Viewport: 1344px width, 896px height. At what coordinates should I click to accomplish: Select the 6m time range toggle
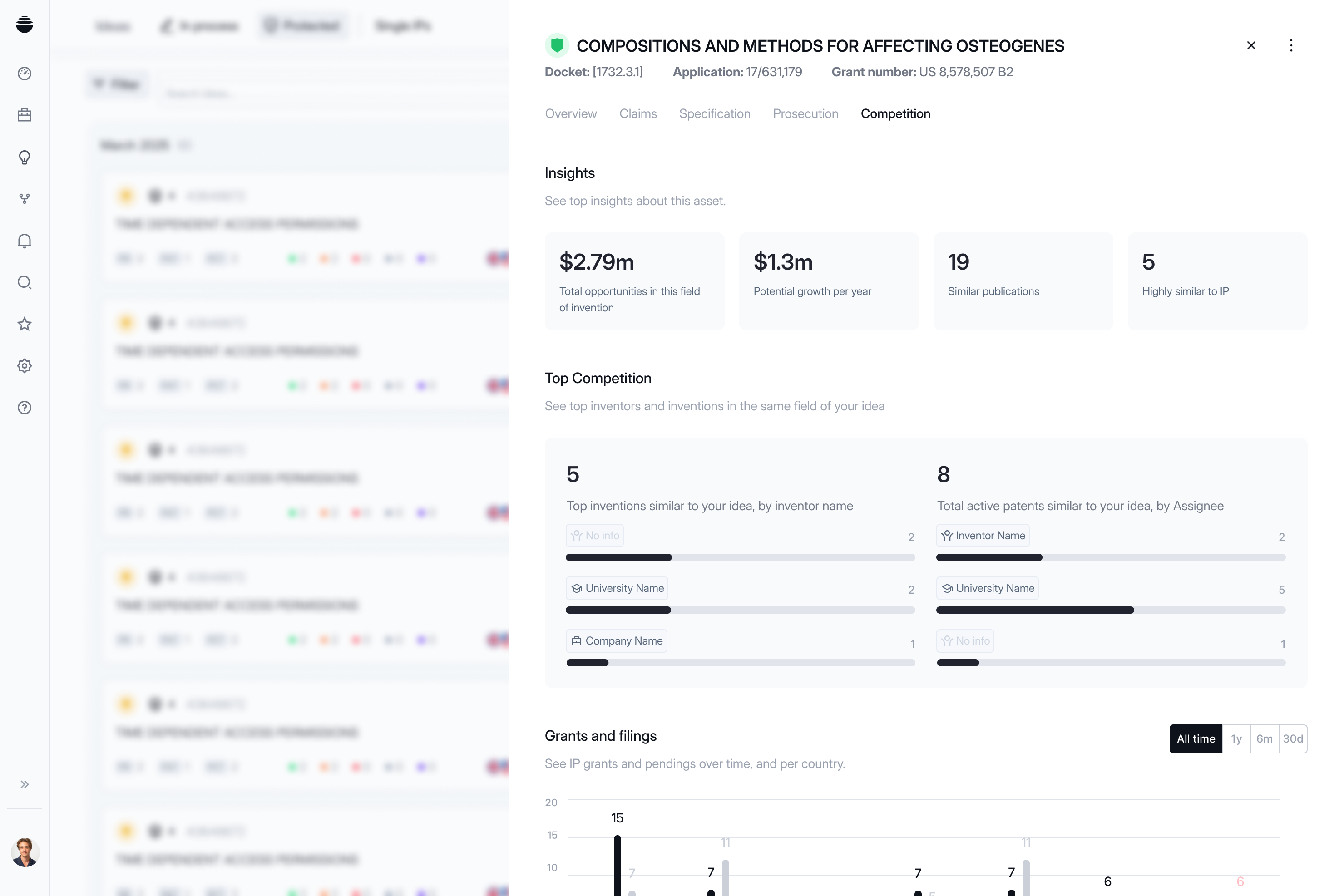click(1264, 739)
